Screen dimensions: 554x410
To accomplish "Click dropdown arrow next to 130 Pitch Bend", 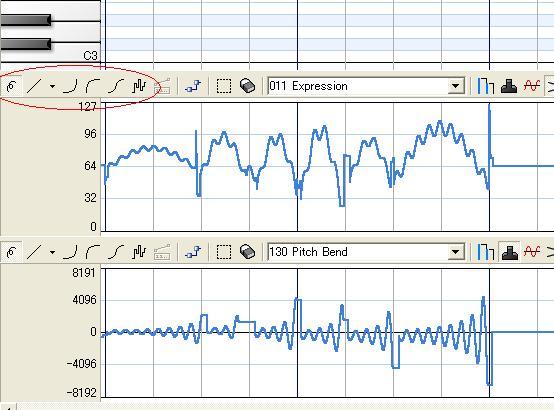I will (456, 252).
